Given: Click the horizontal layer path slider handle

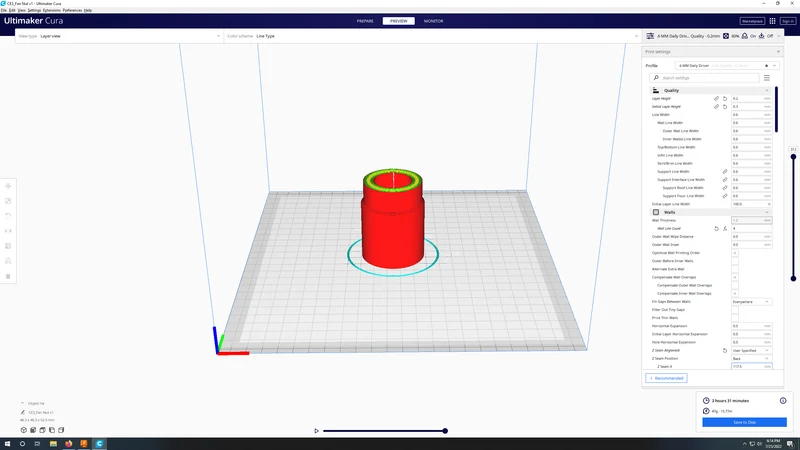Looking at the screenshot, I should (445, 431).
